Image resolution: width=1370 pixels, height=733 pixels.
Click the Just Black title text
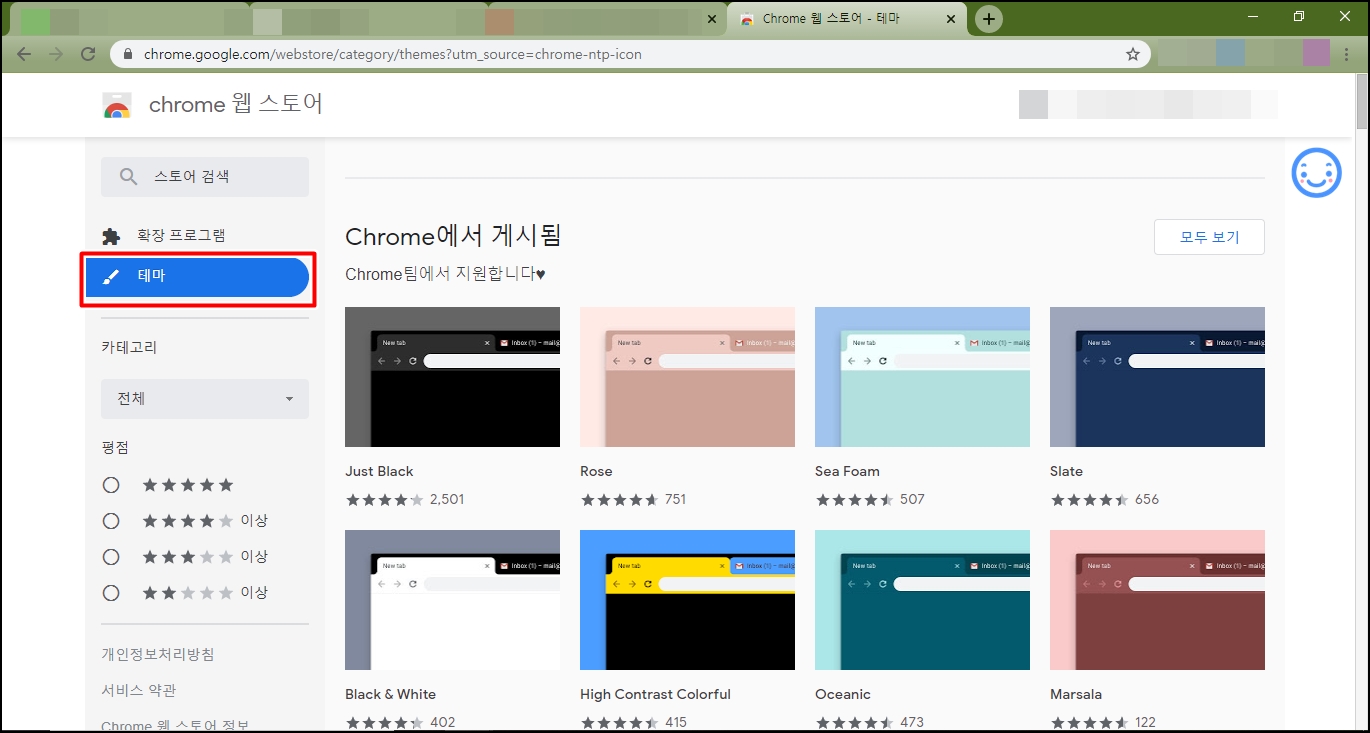[379, 471]
